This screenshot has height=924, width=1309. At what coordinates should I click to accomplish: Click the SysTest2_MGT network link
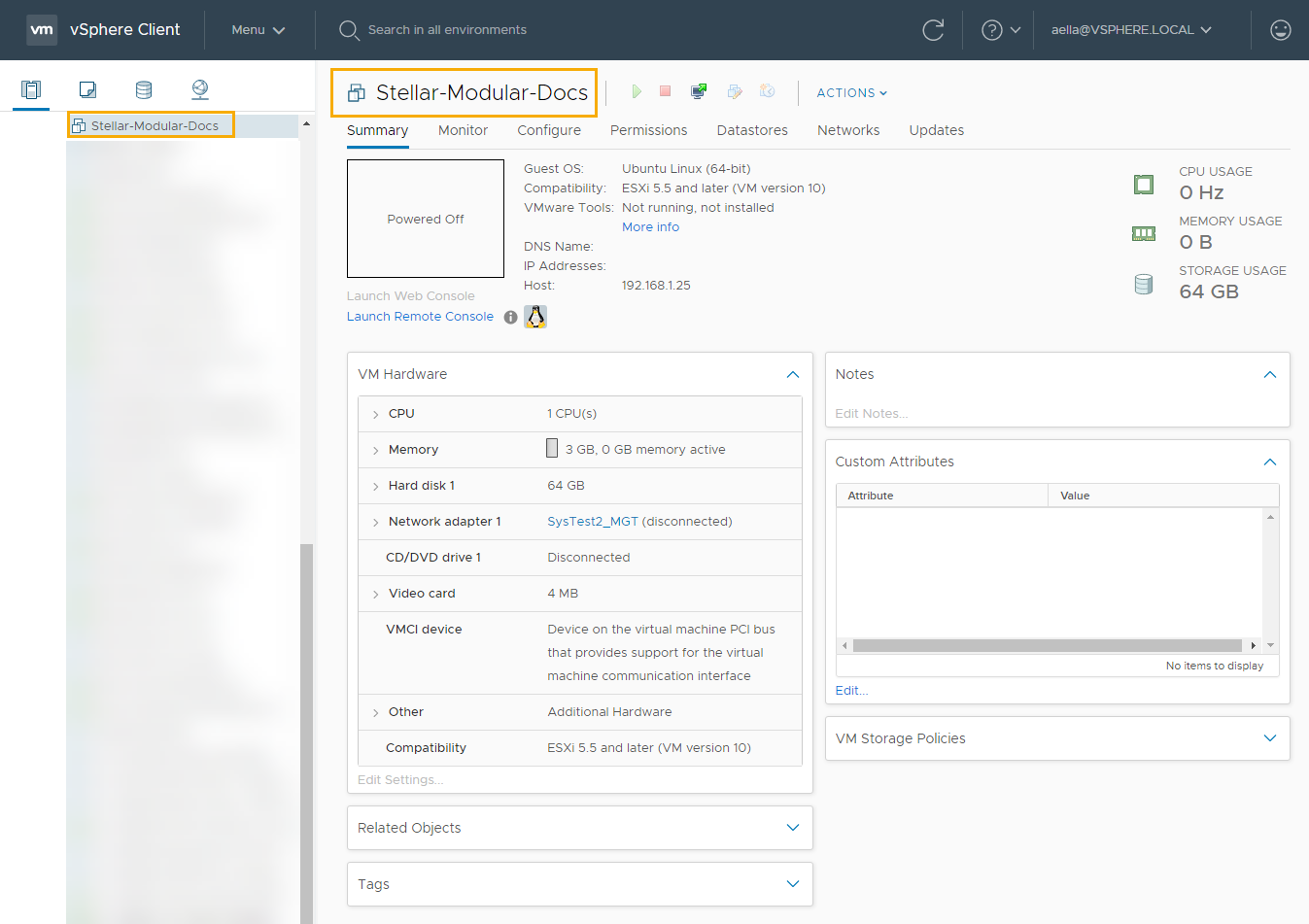tap(593, 522)
